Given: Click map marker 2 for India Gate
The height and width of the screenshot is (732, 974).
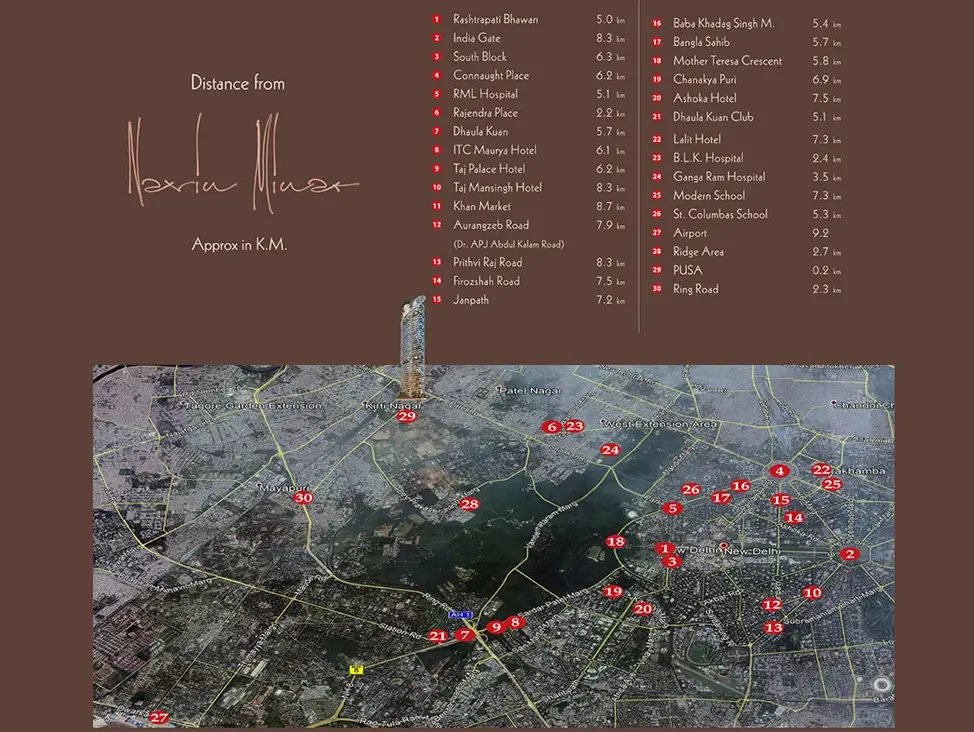Looking at the screenshot, I should click(x=850, y=554).
